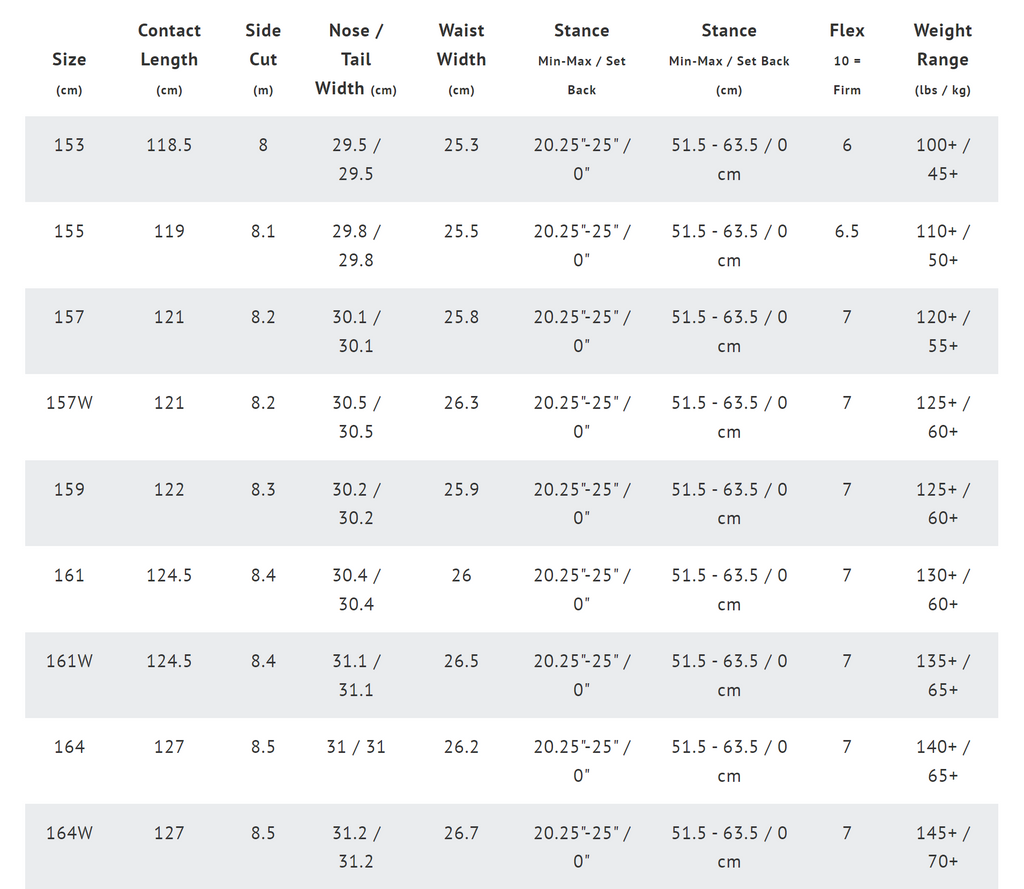
Task: Select the 31 / 31 nose tail value
Action: [x=356, y=747]
